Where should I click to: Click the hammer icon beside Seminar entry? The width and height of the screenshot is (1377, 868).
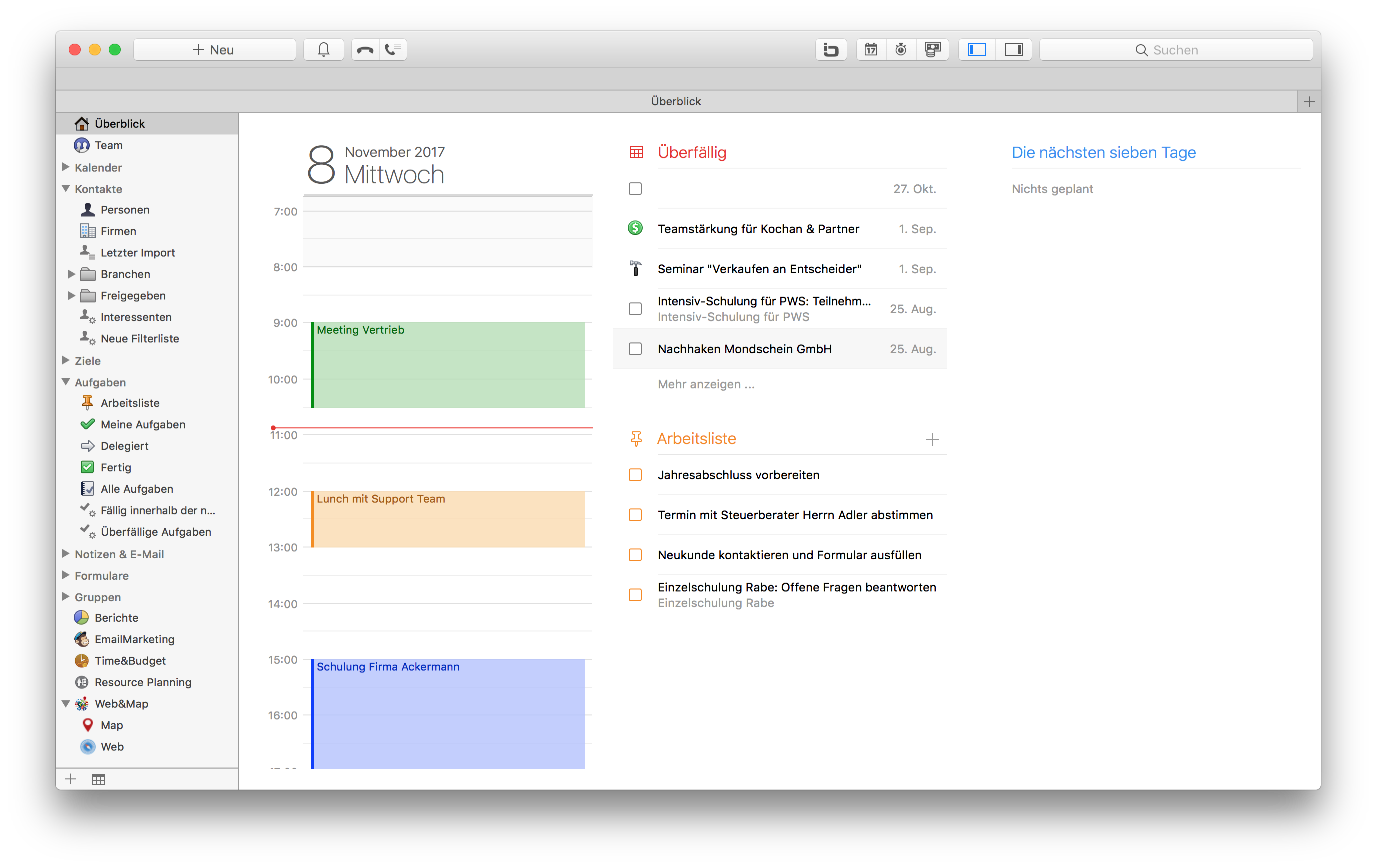(x=635, y=268)
